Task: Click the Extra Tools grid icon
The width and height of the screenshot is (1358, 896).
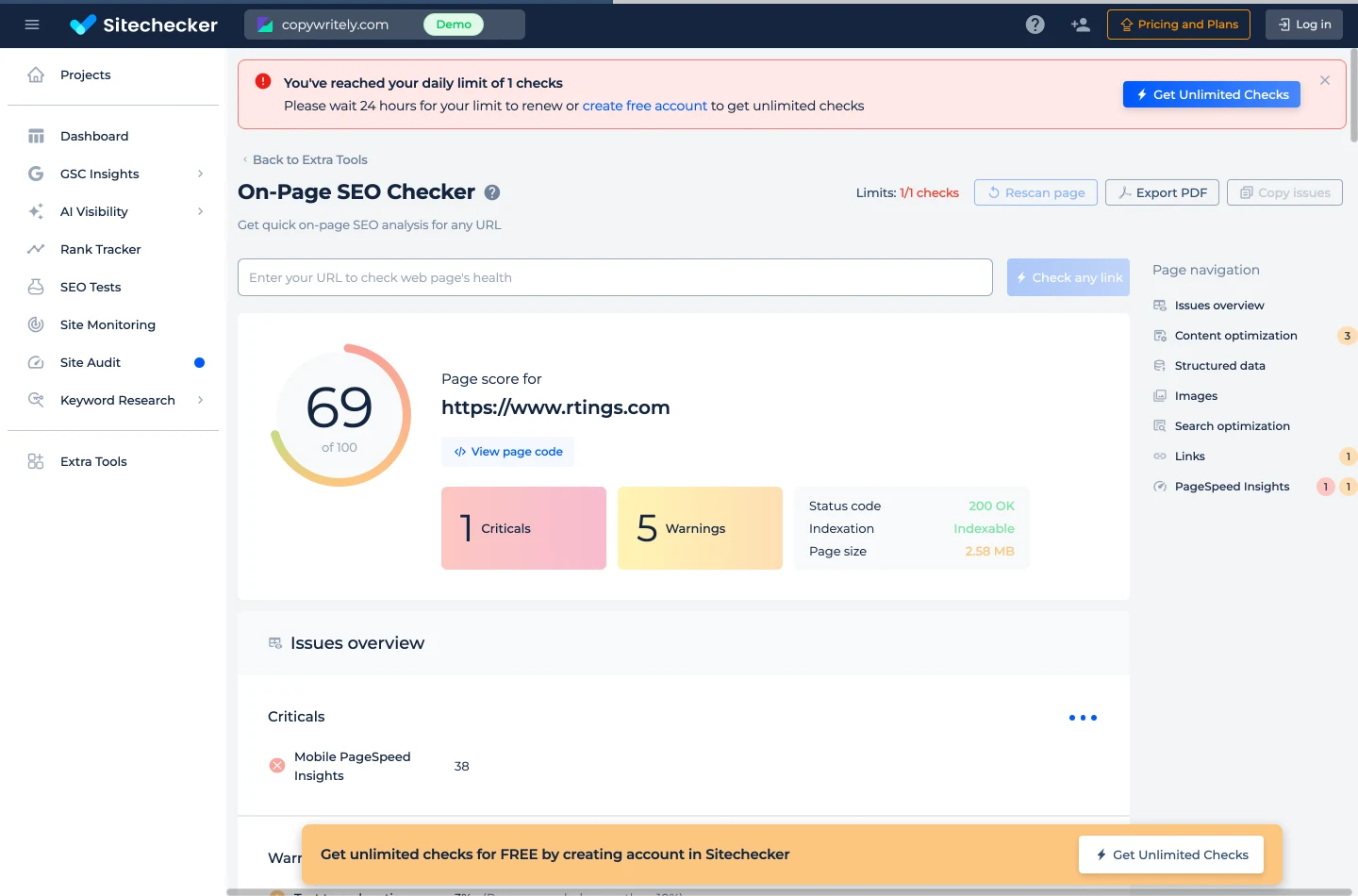Action: point(36,461)
